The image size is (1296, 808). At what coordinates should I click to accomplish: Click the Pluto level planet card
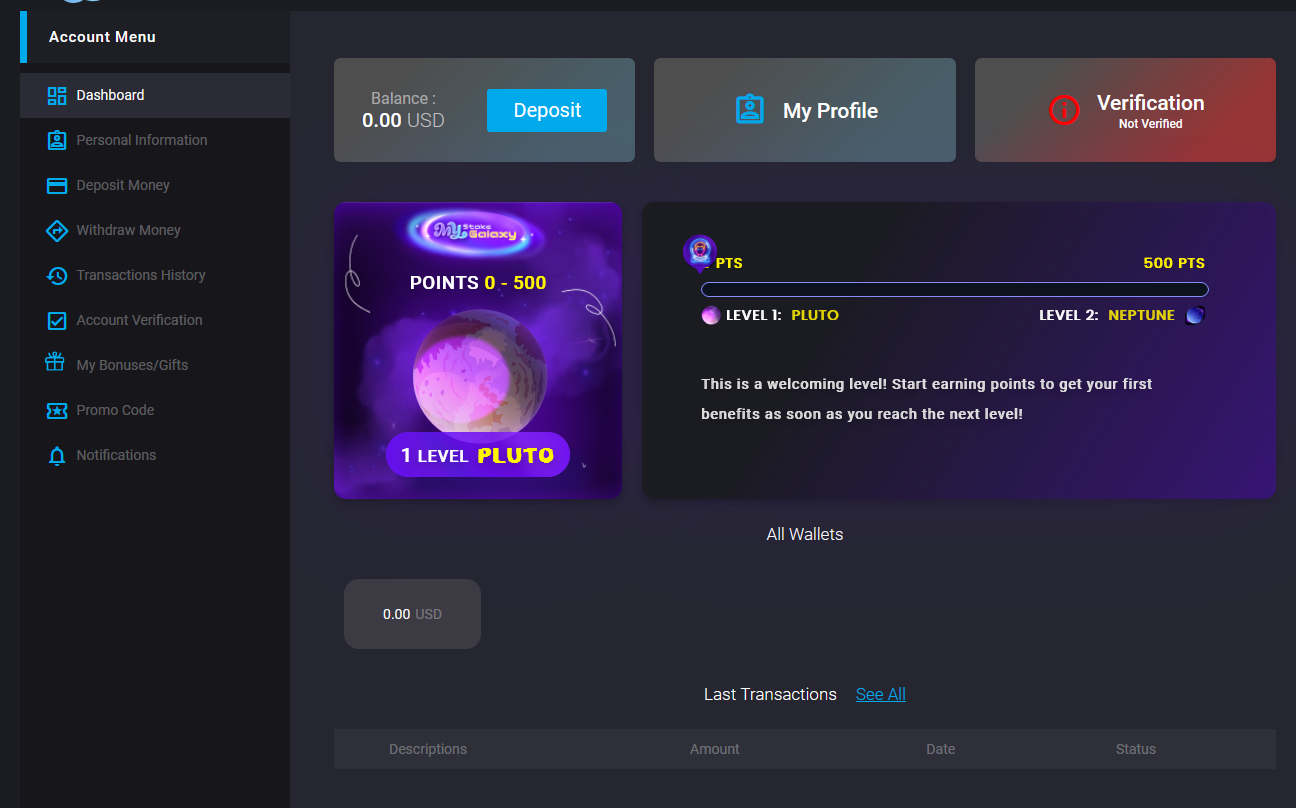point(478,350)
